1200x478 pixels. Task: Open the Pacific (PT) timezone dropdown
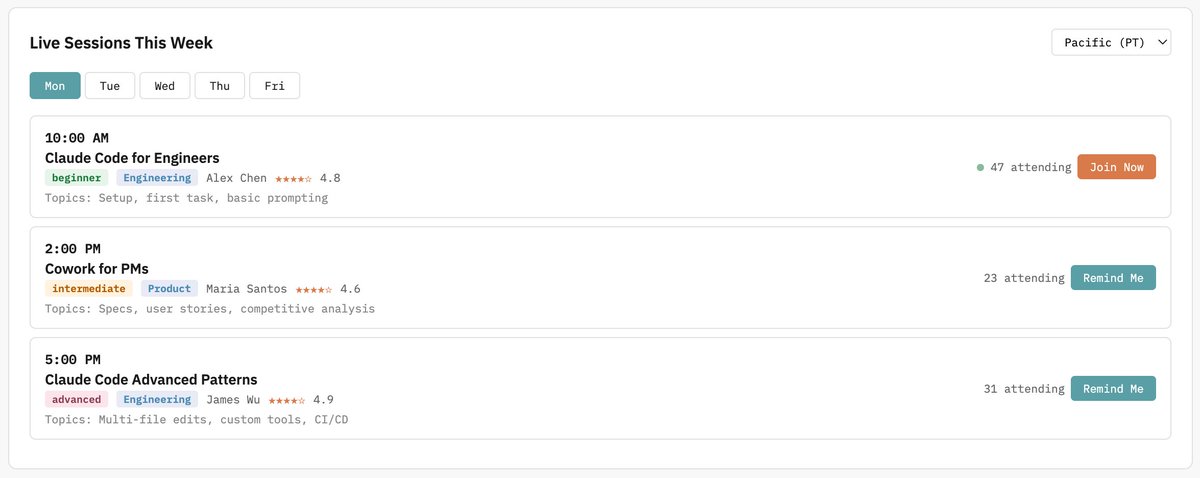1110,42
